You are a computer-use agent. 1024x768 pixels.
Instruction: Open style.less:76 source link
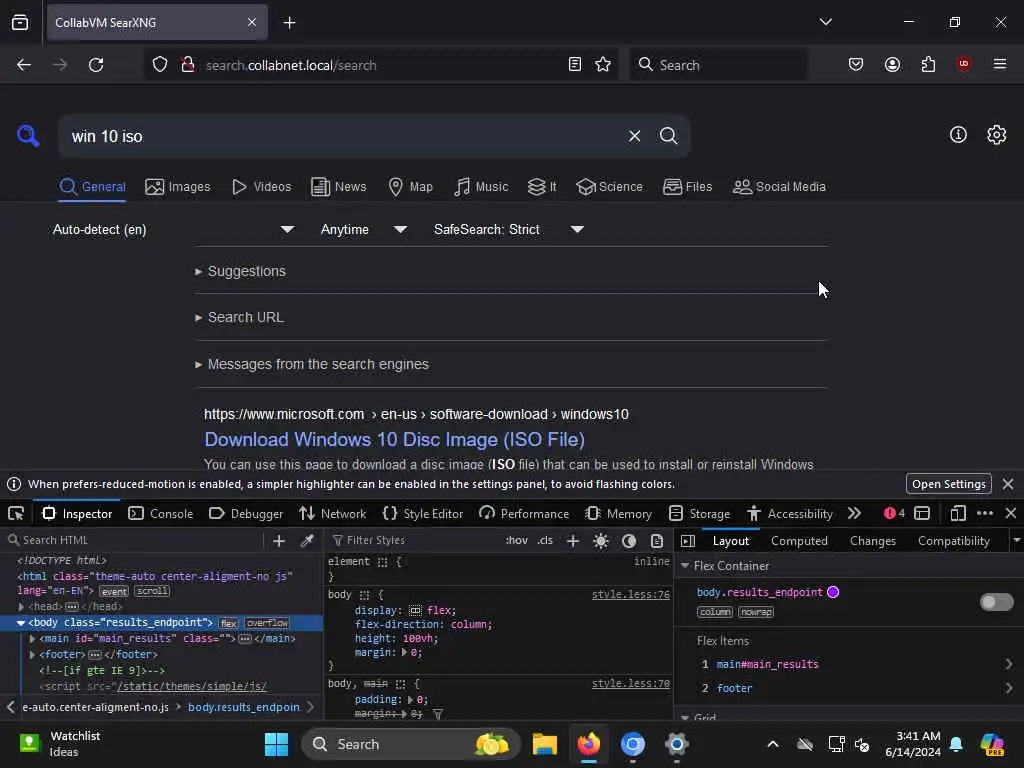(x=630, y=594)
